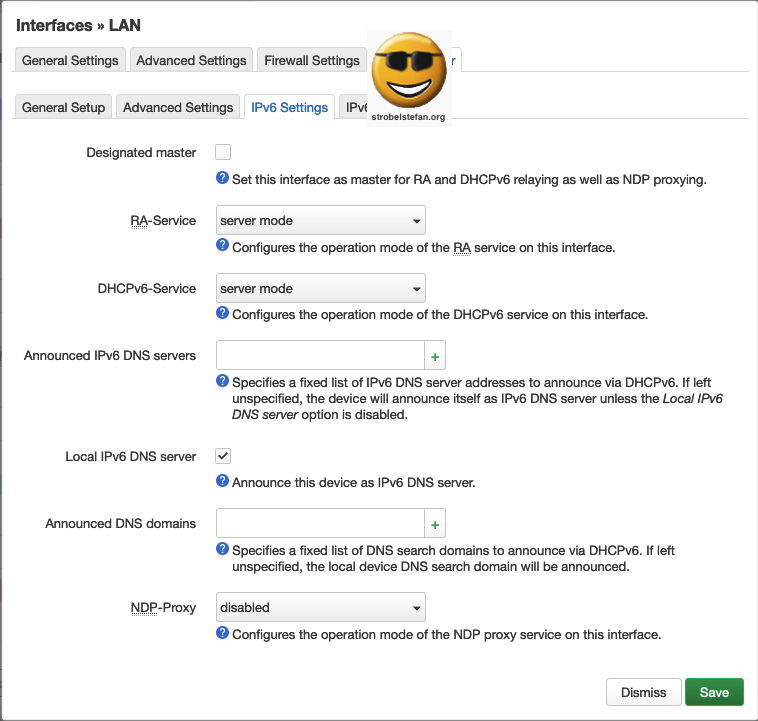Click help icon under Local IPv6 DNS server

click(223, 481)
